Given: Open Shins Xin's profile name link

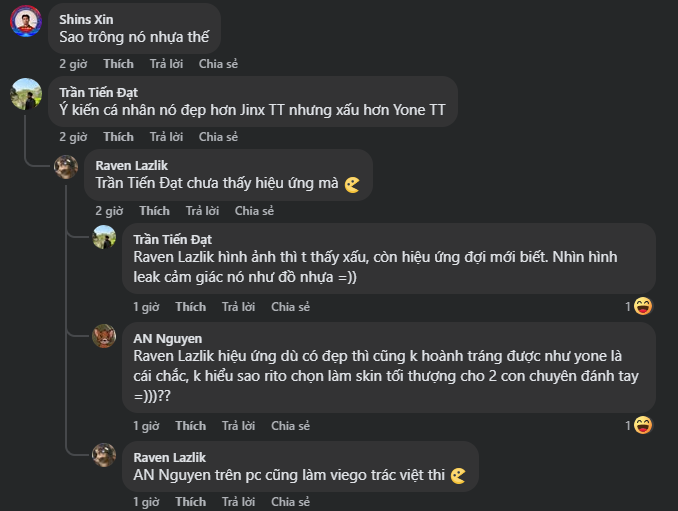Looking at the screenshot, I should coord(86,19).
